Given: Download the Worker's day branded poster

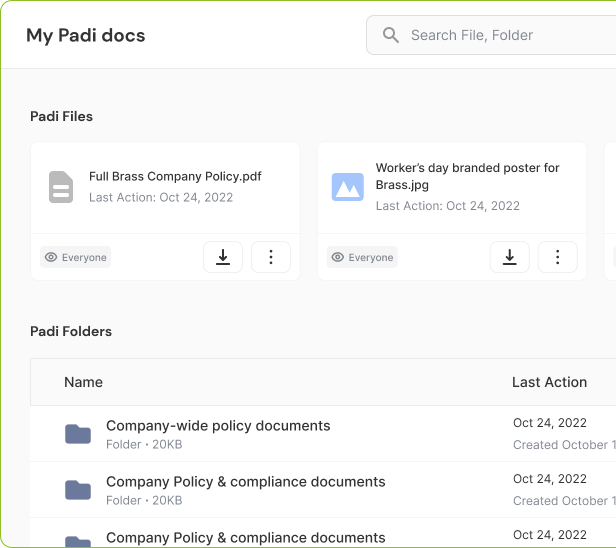Looking at the screenshot, I should [510, 257].
